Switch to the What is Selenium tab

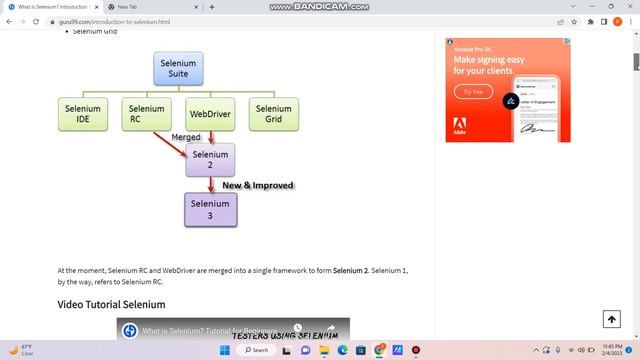click(x=52, y=7)
